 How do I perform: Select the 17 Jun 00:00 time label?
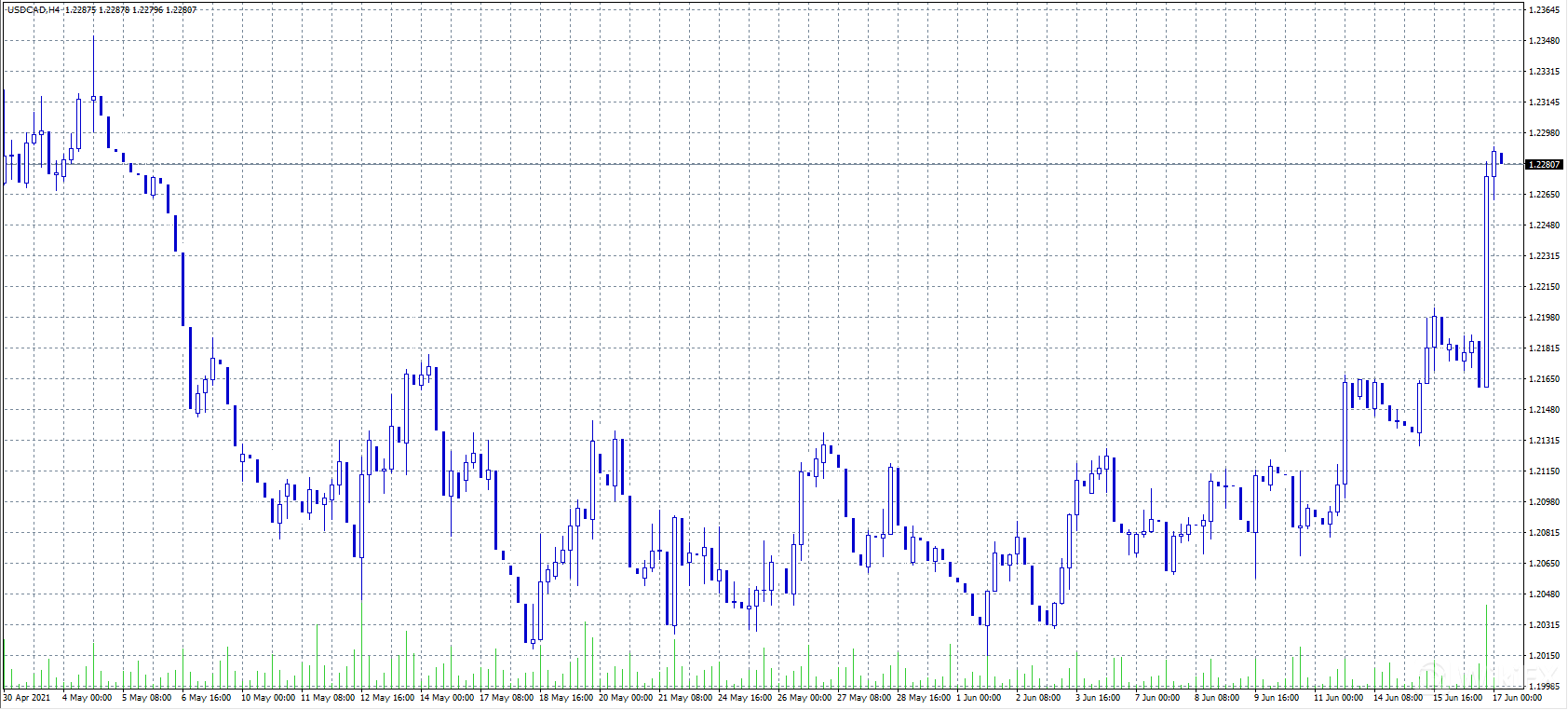(1517, 697)
